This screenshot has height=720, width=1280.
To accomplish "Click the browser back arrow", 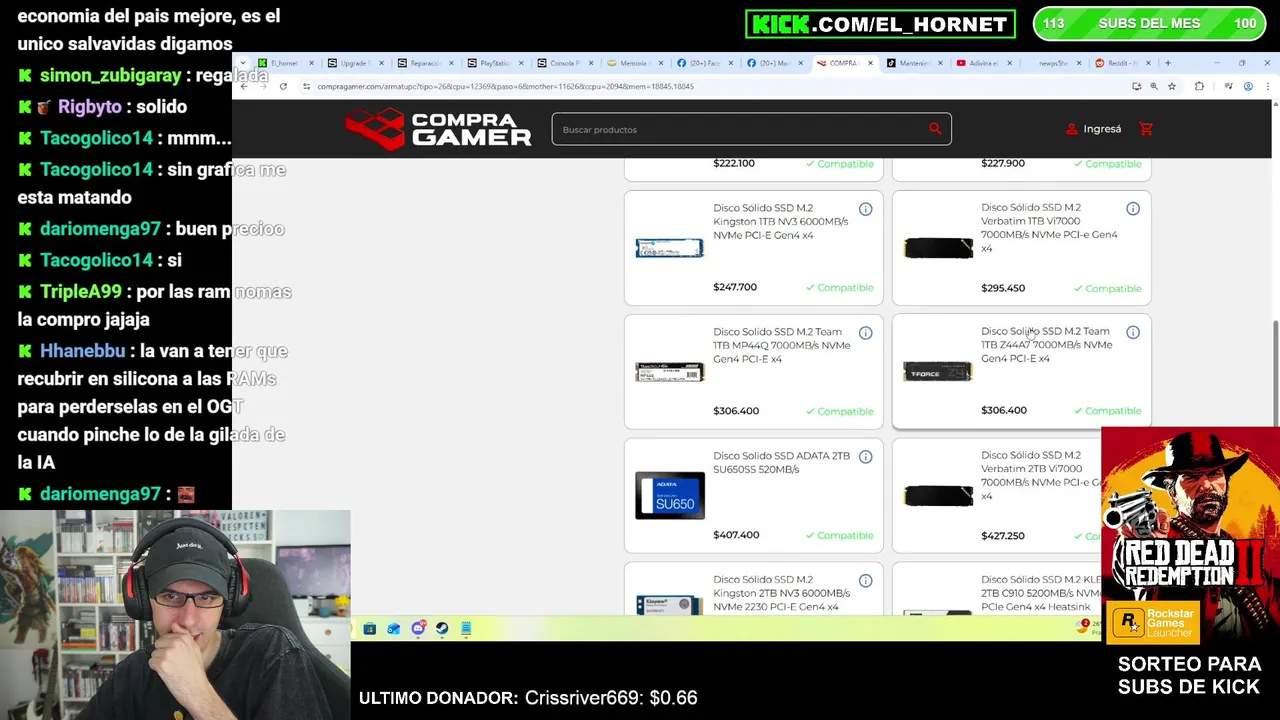I will [244, 86].
